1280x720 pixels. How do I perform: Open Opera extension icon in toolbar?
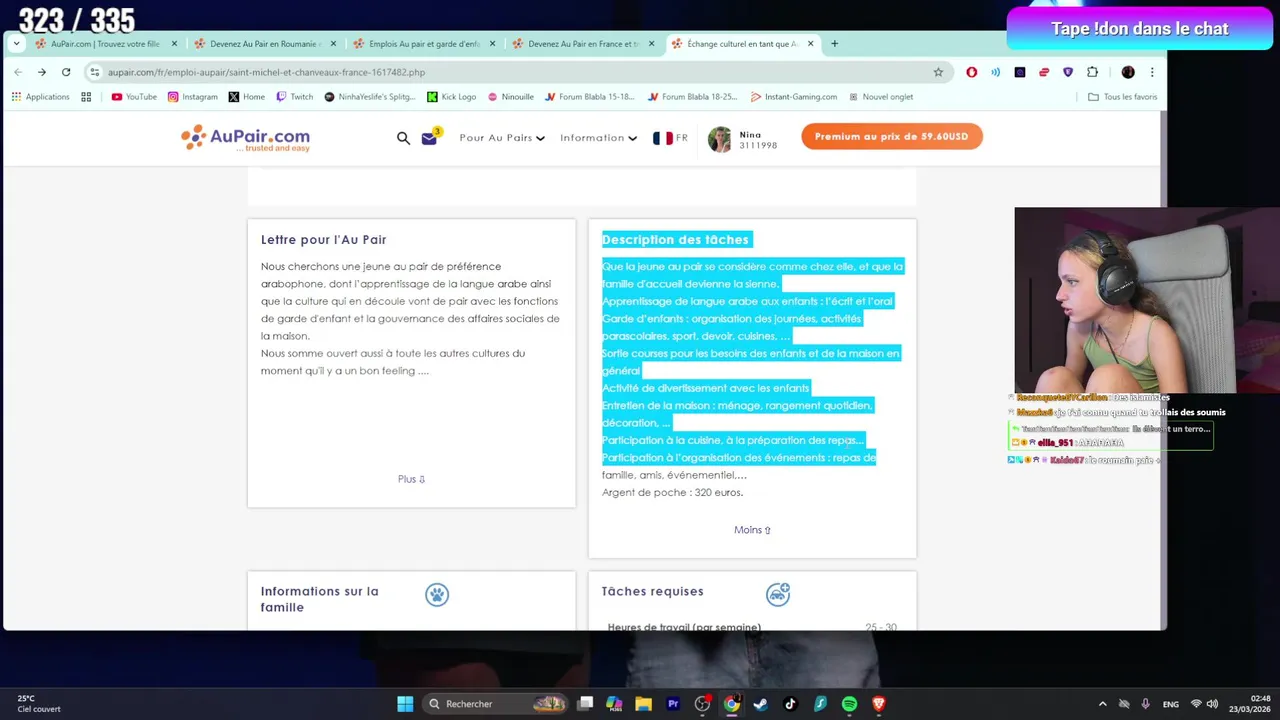pos(971,72)
